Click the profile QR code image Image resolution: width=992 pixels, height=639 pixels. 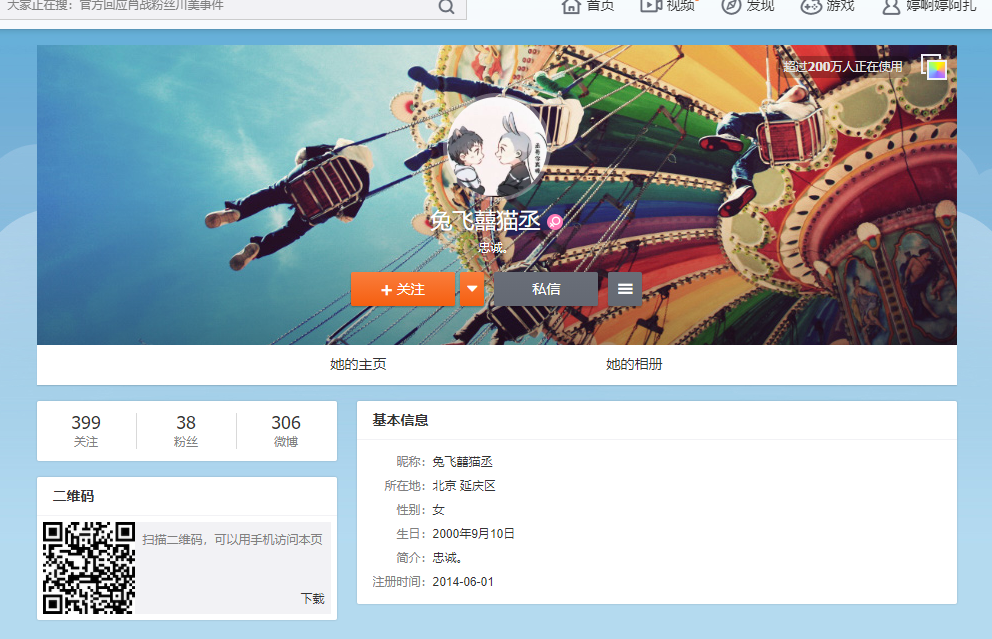[x=89, y=568]
